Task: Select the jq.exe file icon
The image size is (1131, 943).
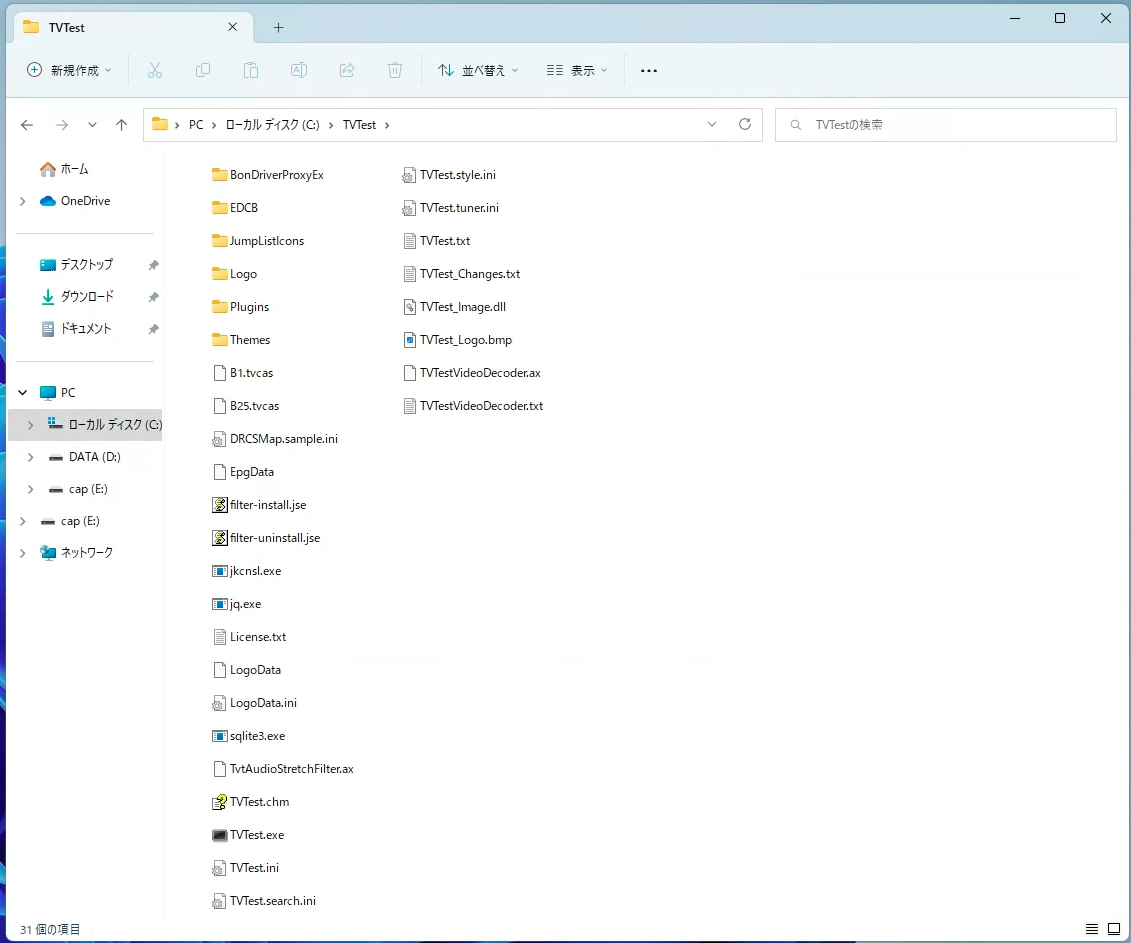Action: pyautogui.click(x=220, y=604)
